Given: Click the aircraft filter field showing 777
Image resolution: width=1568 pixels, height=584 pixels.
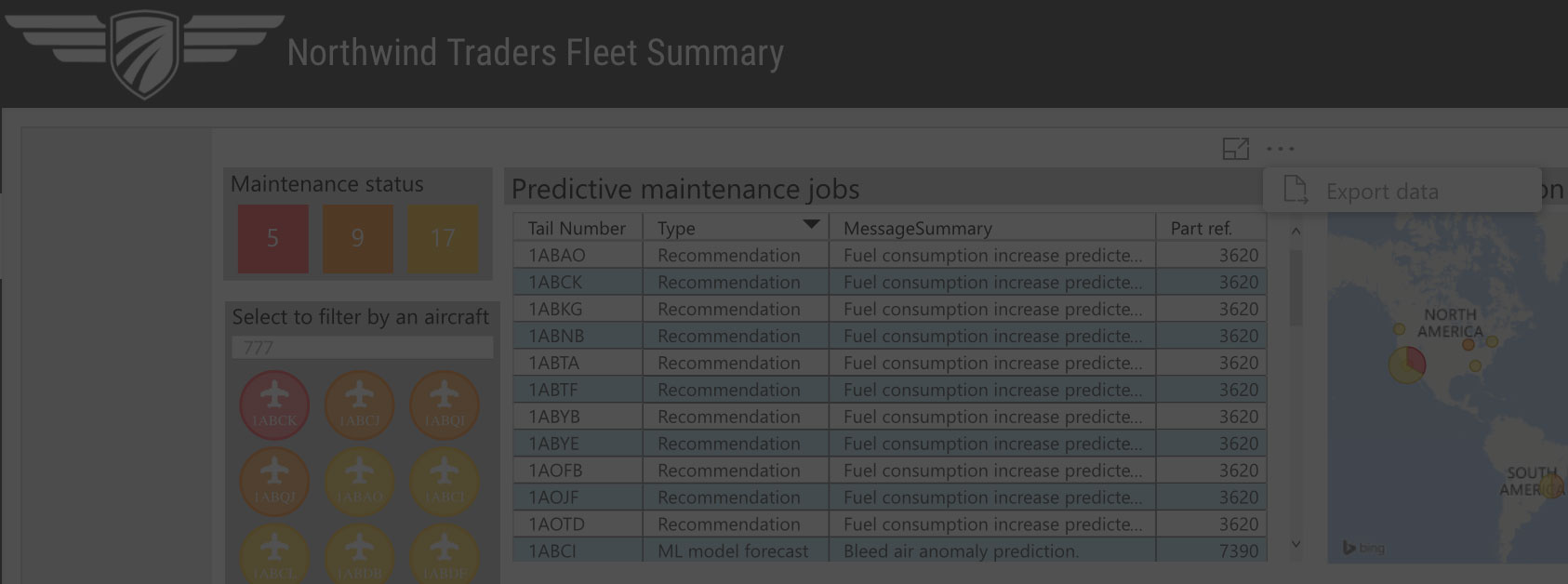Looking at the screenshot, I should pyautogui.click(x=362, y=348).
